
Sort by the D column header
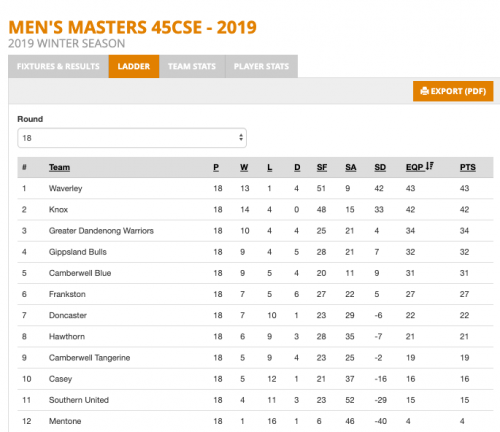[x=297, y=167]
